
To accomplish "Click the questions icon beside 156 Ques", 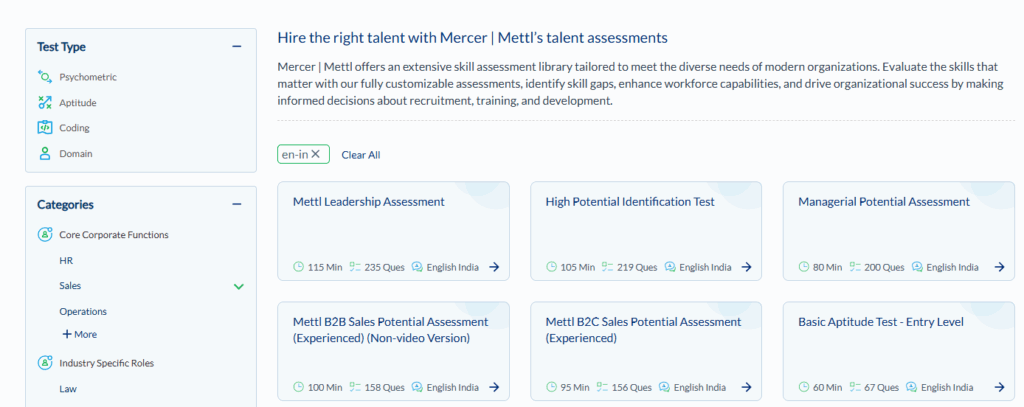I will tap(602, 387).
